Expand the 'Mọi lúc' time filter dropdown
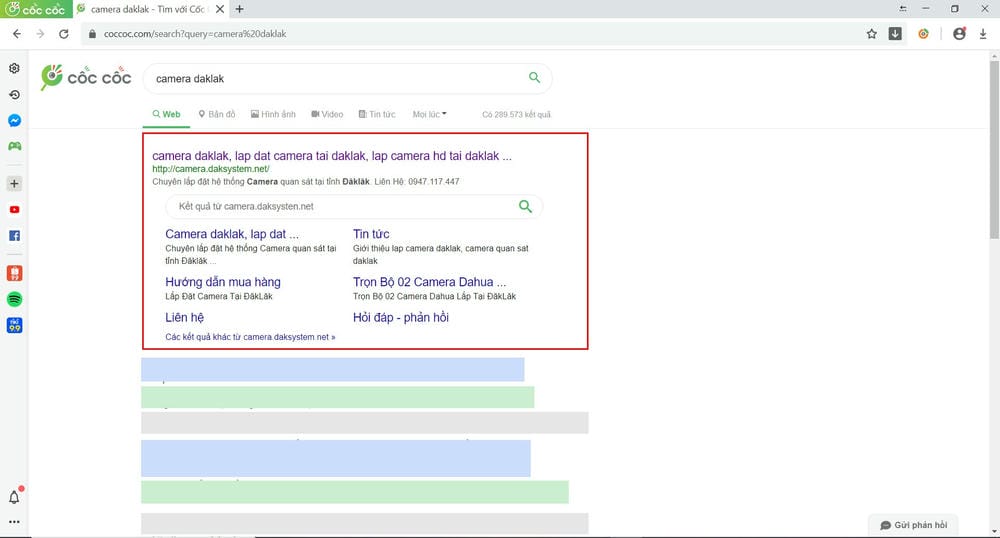 coord(430,114)
